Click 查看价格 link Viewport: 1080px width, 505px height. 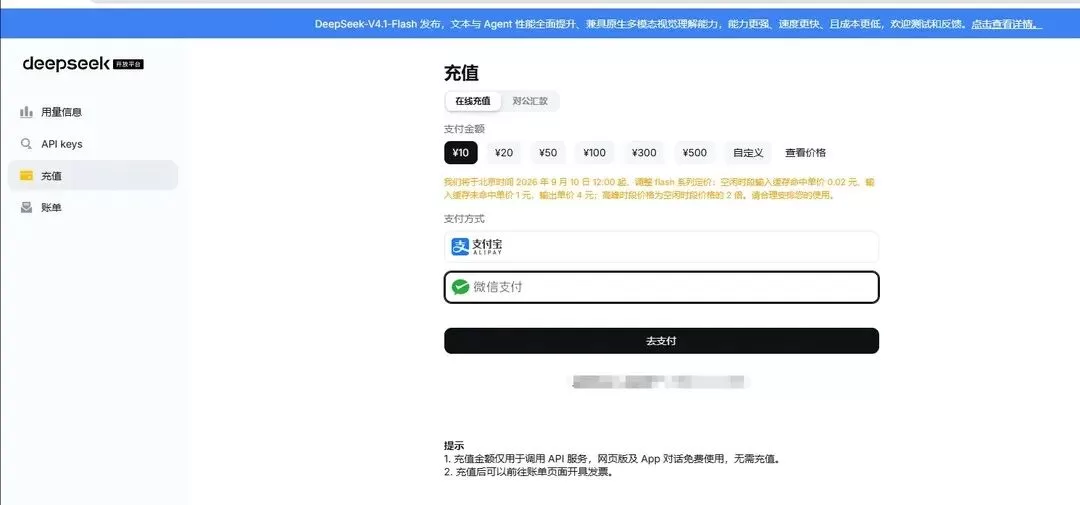805,153
